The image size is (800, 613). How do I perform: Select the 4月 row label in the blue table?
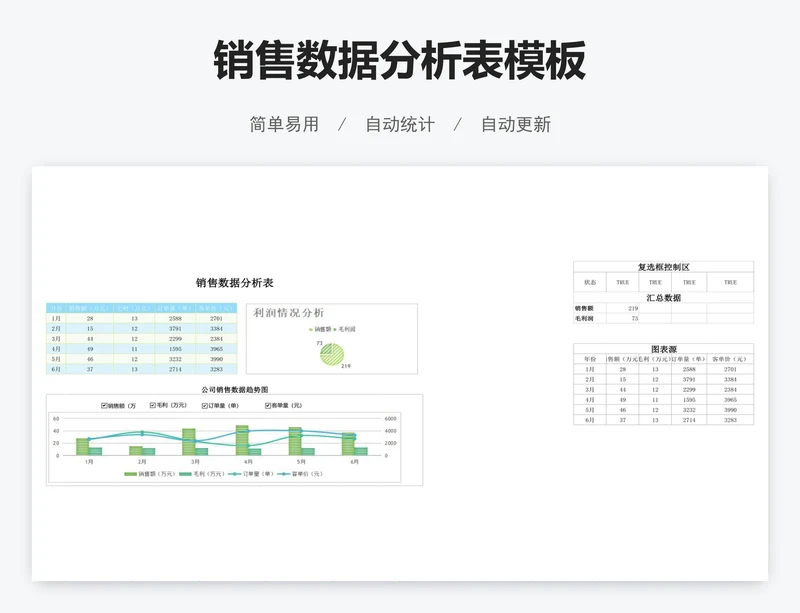56,349
